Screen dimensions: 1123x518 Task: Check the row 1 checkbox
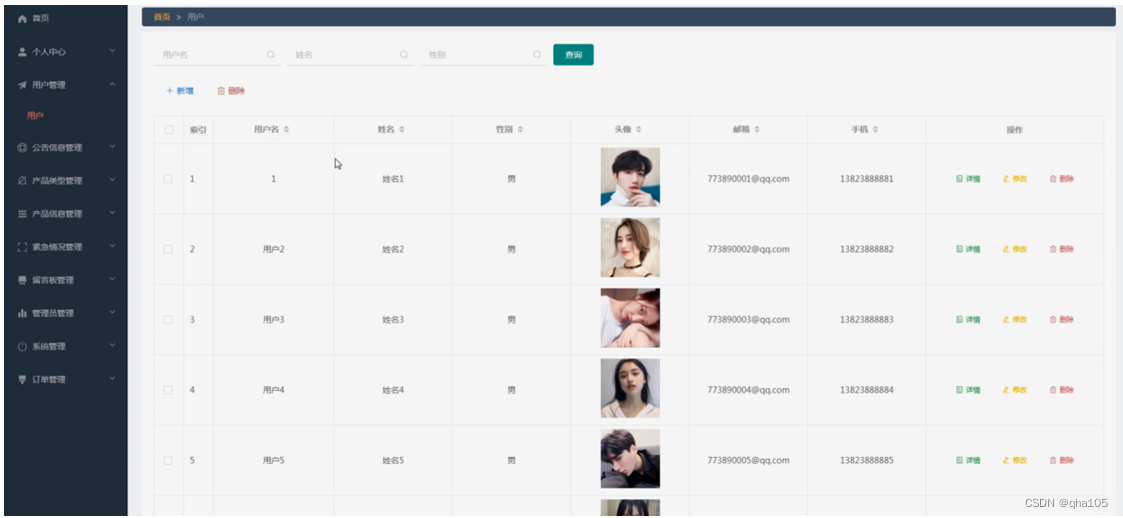click(168, 179)
